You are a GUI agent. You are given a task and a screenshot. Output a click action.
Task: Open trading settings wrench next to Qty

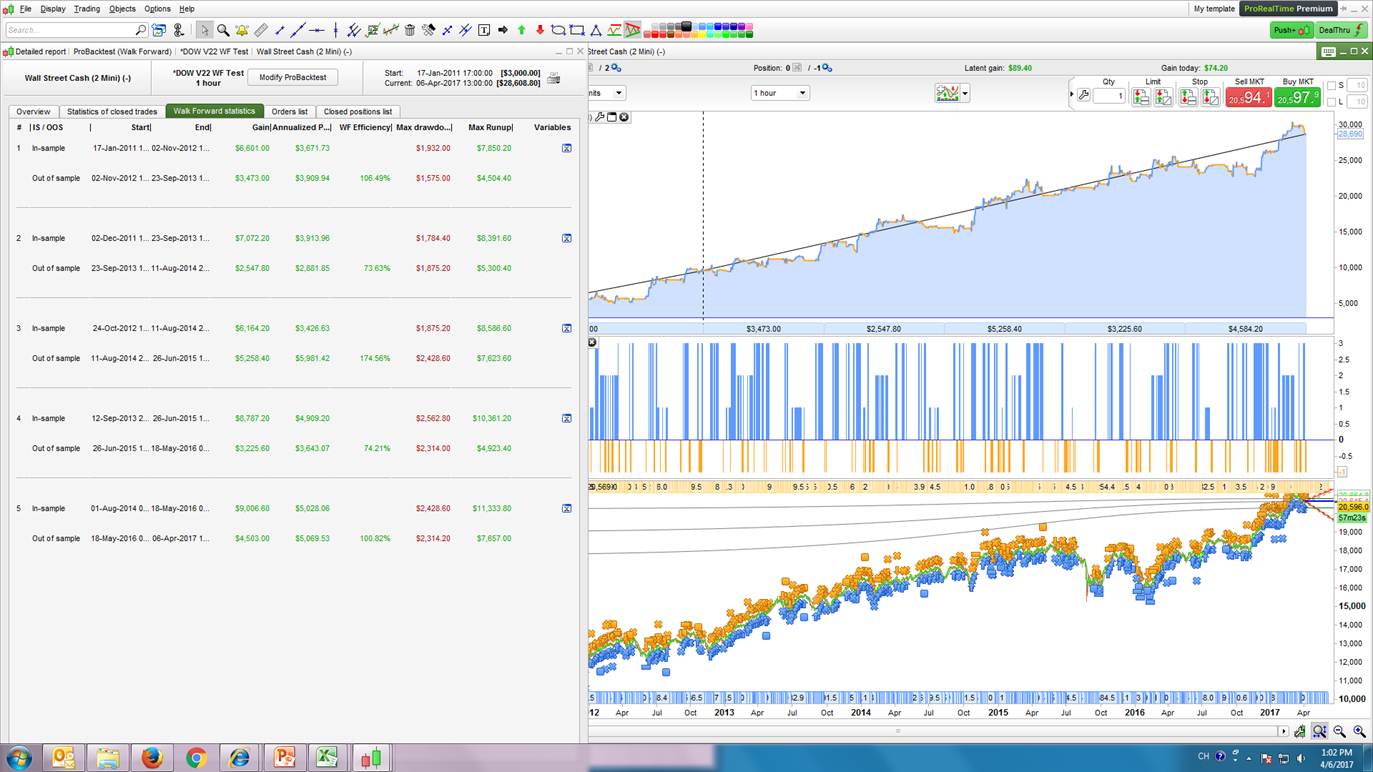pyautogui.click(x=1083, y=96)
